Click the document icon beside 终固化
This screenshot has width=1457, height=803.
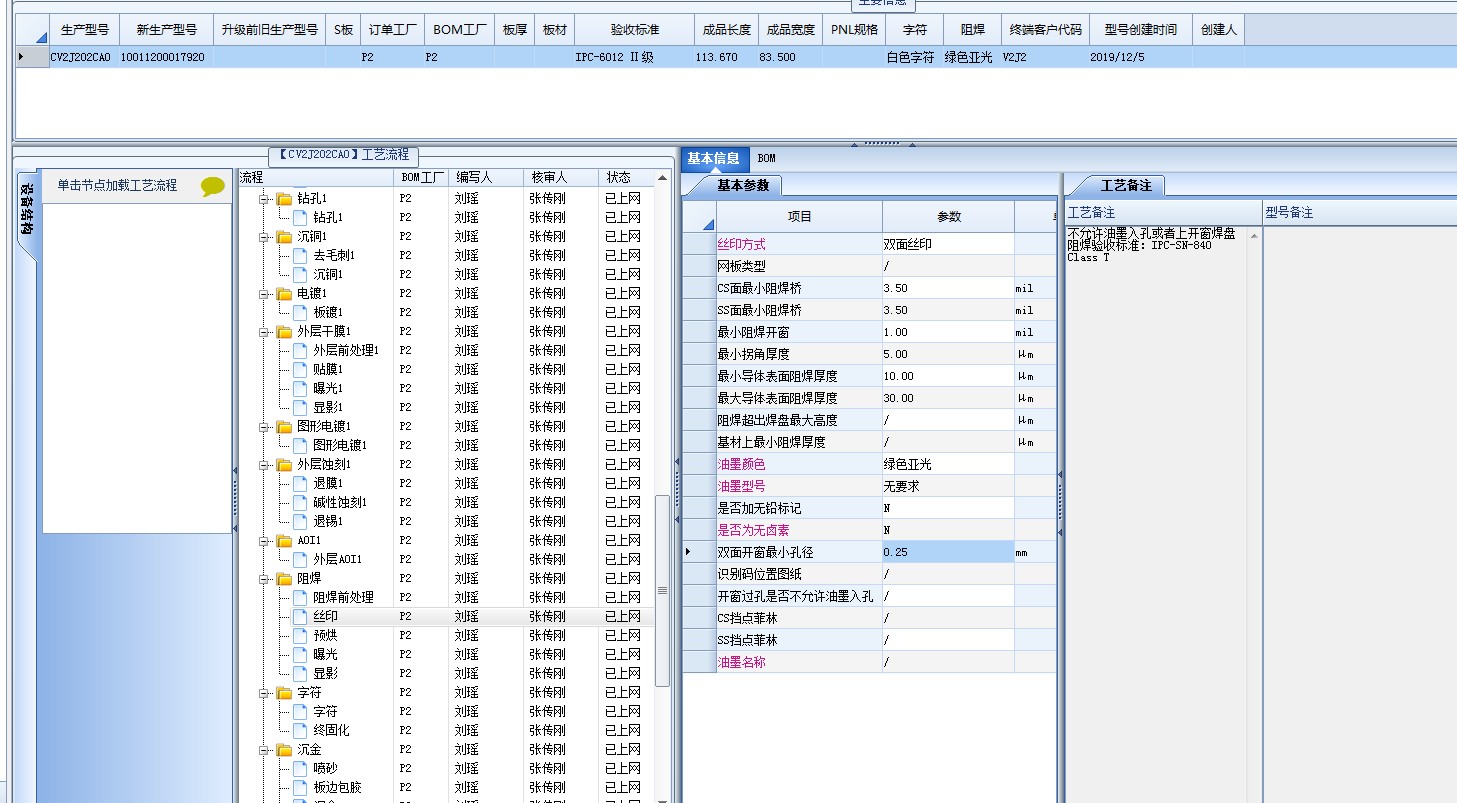click(x=300, y=731)
